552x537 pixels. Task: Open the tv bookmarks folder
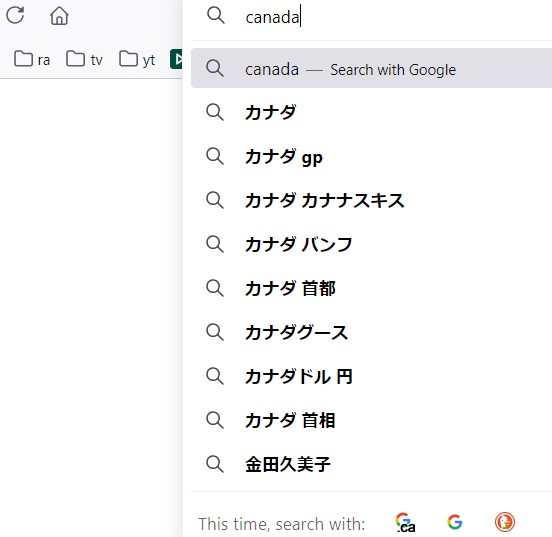click(84, 59)
